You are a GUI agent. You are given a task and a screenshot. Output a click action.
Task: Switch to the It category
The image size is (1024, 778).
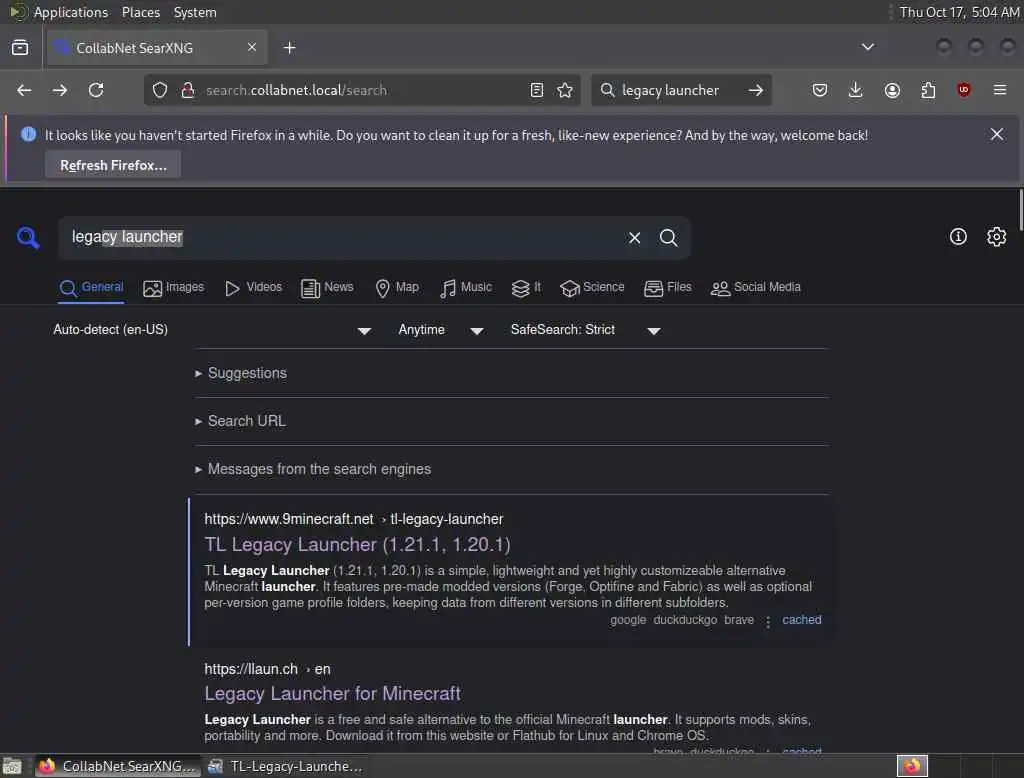[x=526, y=287]
